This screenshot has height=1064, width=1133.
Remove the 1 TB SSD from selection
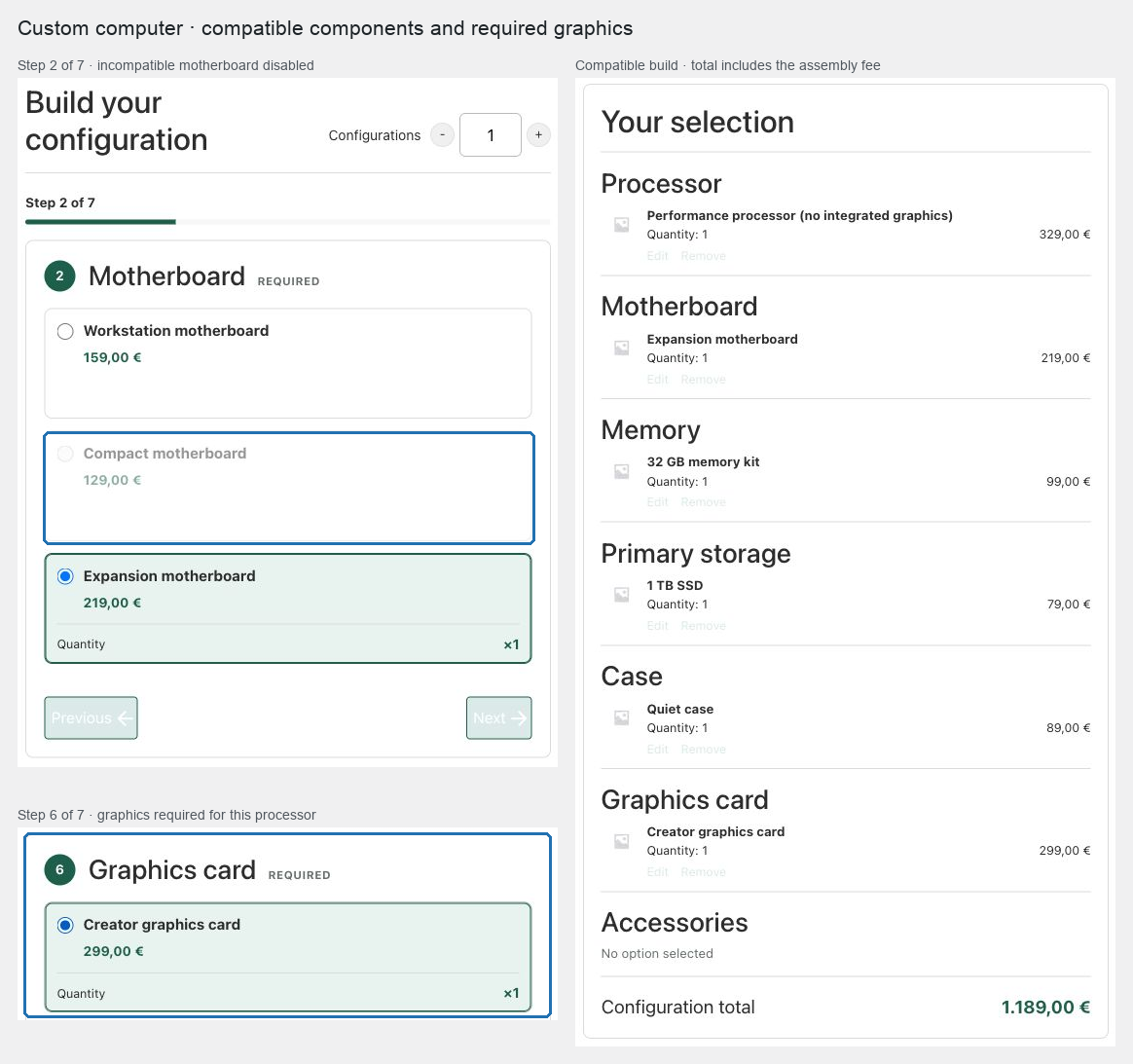click(x=703, y=626)
